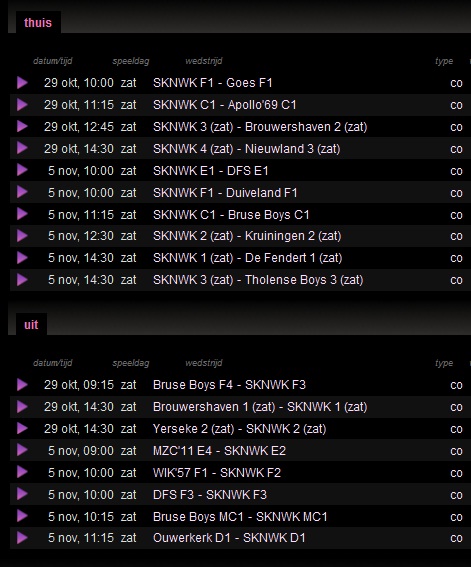This screenshot has width=471, height=567.
Task: Click arrow icon for MZC'11 E4 - SKNWK E2
Action: coord(22,451)
